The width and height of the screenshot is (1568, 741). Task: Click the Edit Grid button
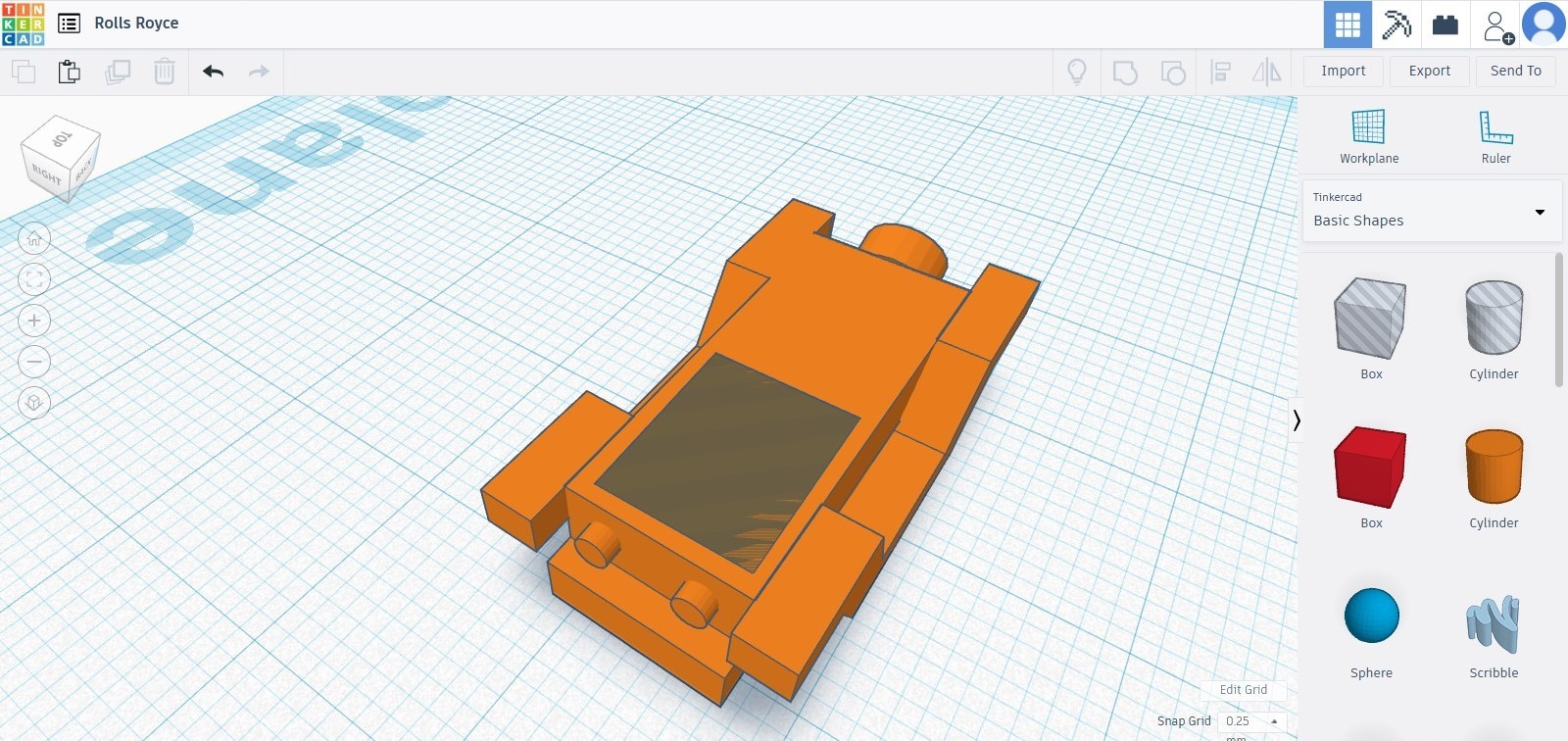coord(1243,689)
